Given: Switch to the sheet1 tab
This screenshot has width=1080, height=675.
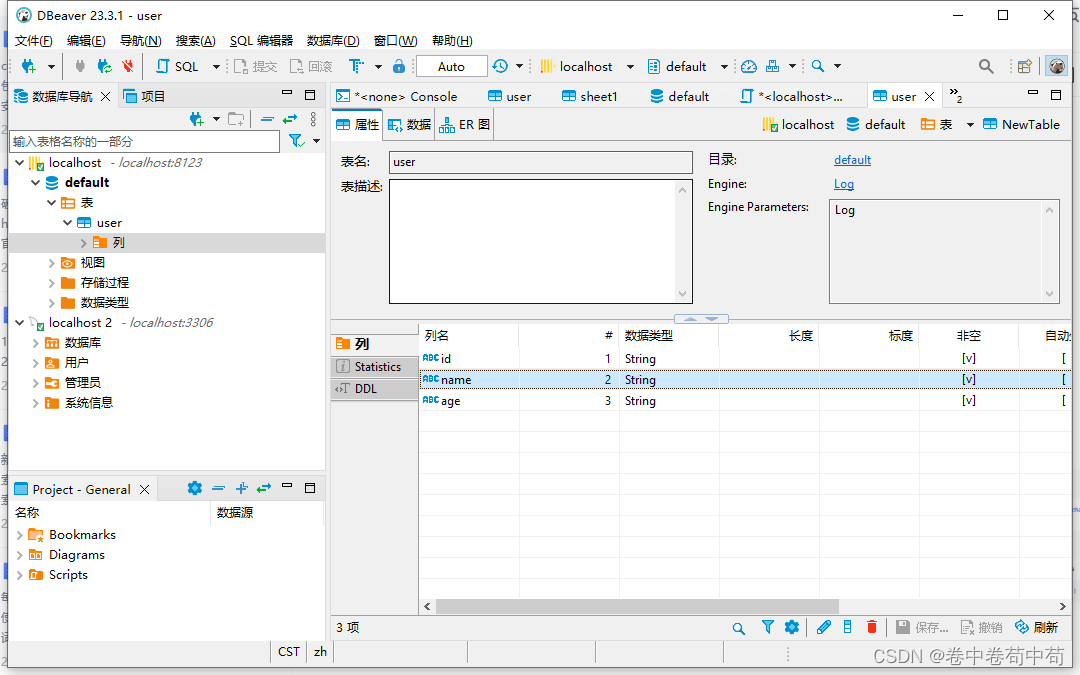Looking at the screenshot, I should tap(589, 96).
